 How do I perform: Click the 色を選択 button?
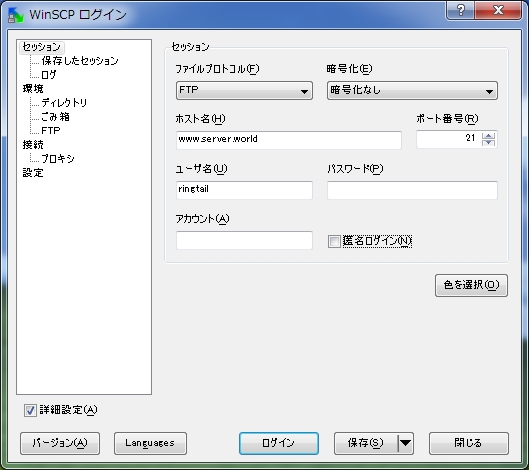click(471, 285)
